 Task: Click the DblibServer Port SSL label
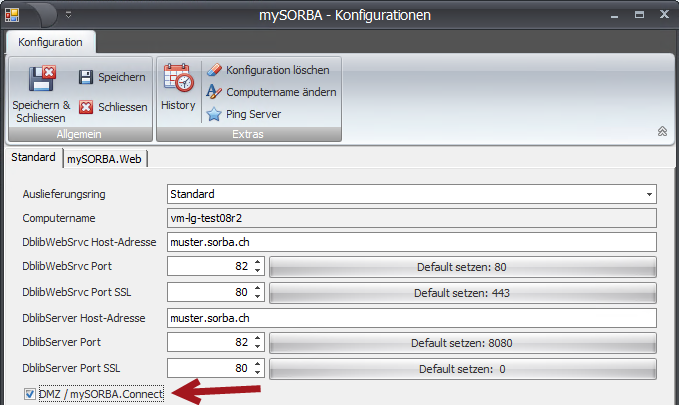pyautogui.click(x=71, y=368)
